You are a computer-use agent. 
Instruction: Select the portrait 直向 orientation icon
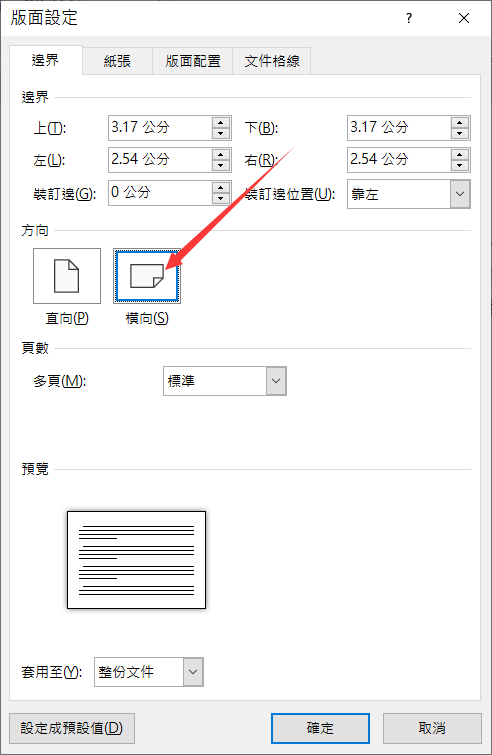(67, 276)
